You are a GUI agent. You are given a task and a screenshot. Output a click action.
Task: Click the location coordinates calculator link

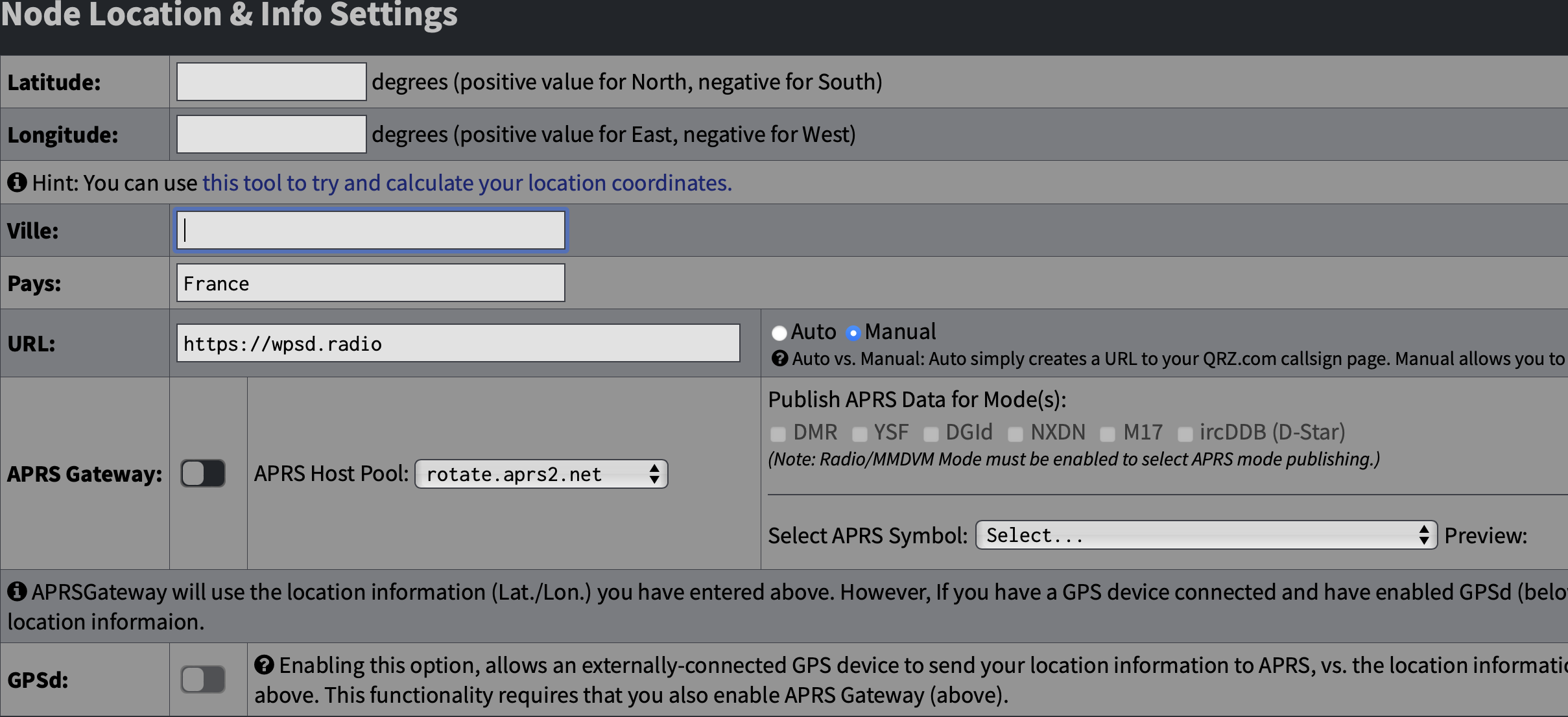[x=467, y=182]
